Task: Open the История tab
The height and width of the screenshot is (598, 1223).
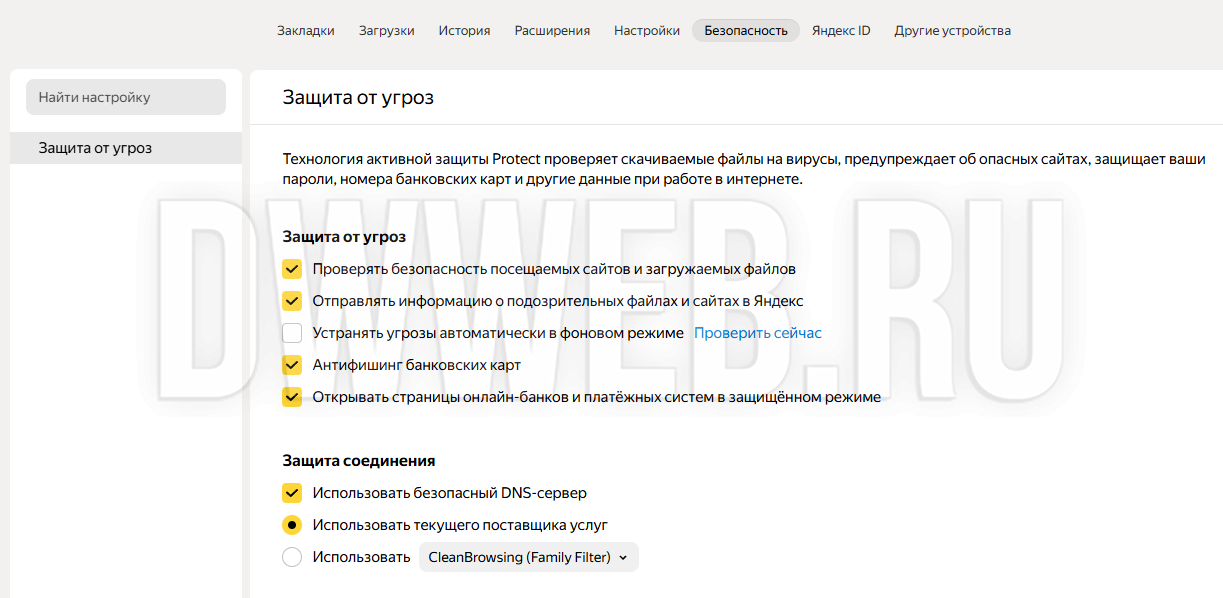Action: tap(464, 30)
